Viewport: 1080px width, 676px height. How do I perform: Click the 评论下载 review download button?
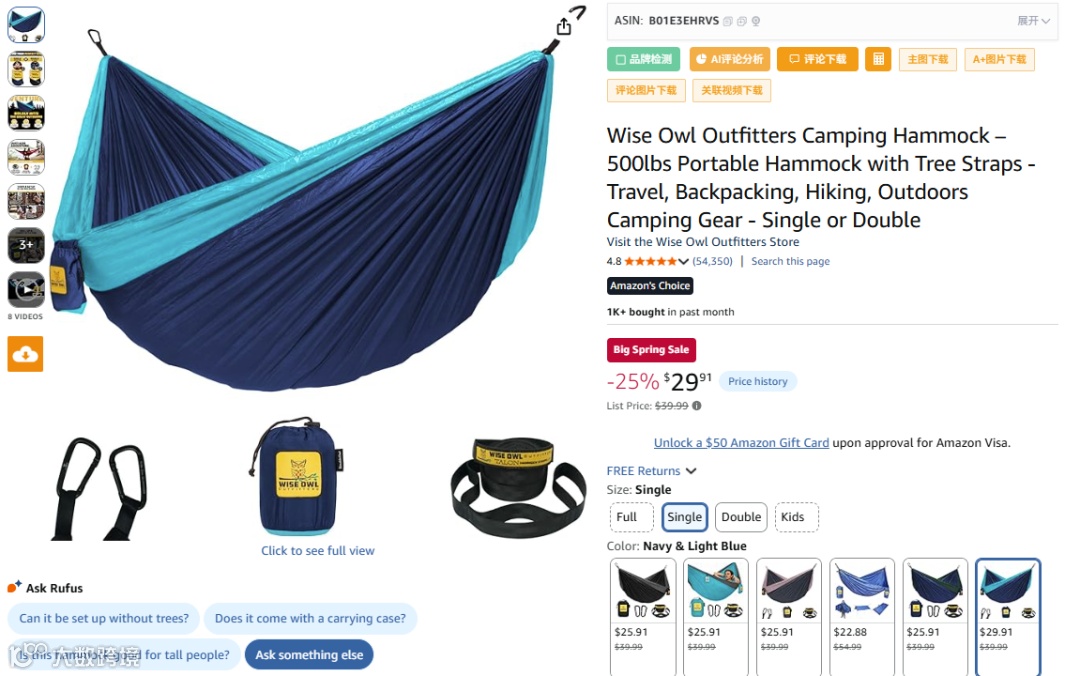[817, 59]
